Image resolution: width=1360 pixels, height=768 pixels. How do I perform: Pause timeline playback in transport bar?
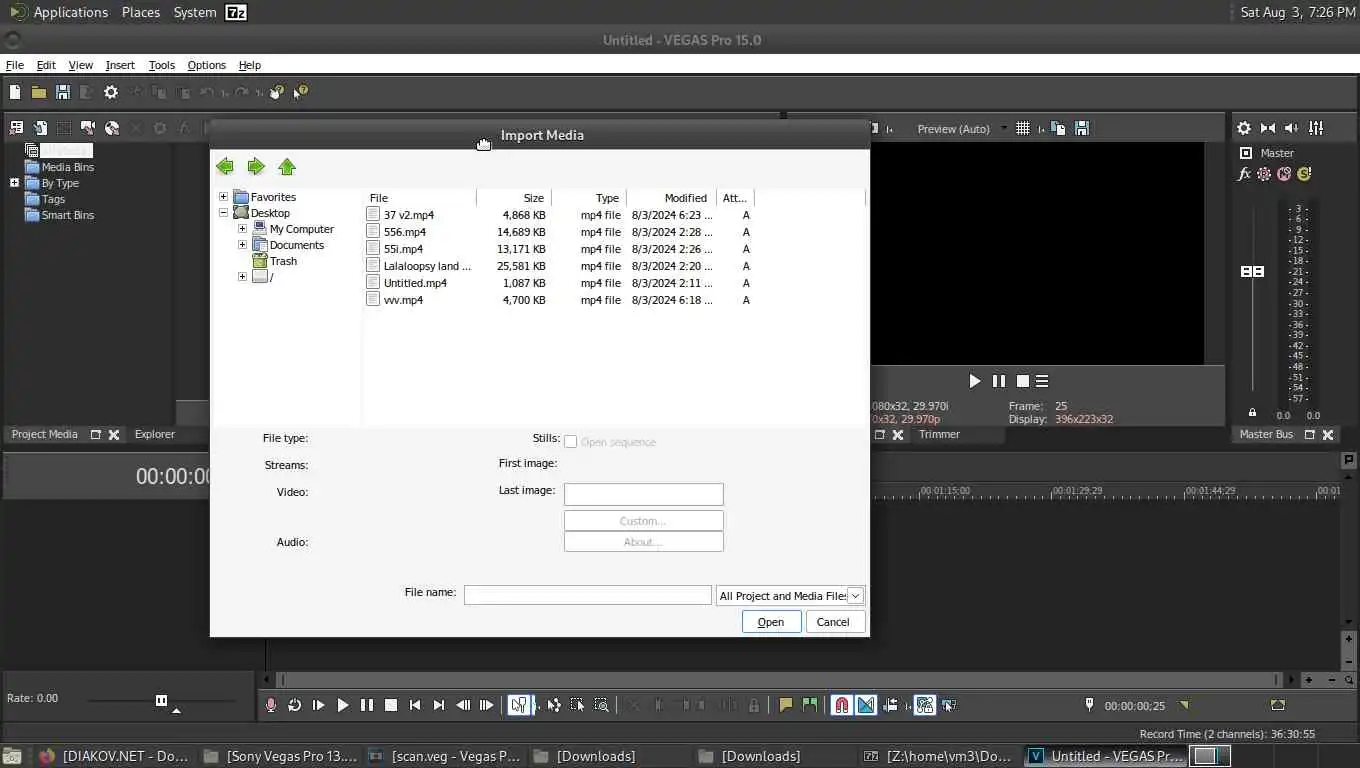[x=367, y=705]
